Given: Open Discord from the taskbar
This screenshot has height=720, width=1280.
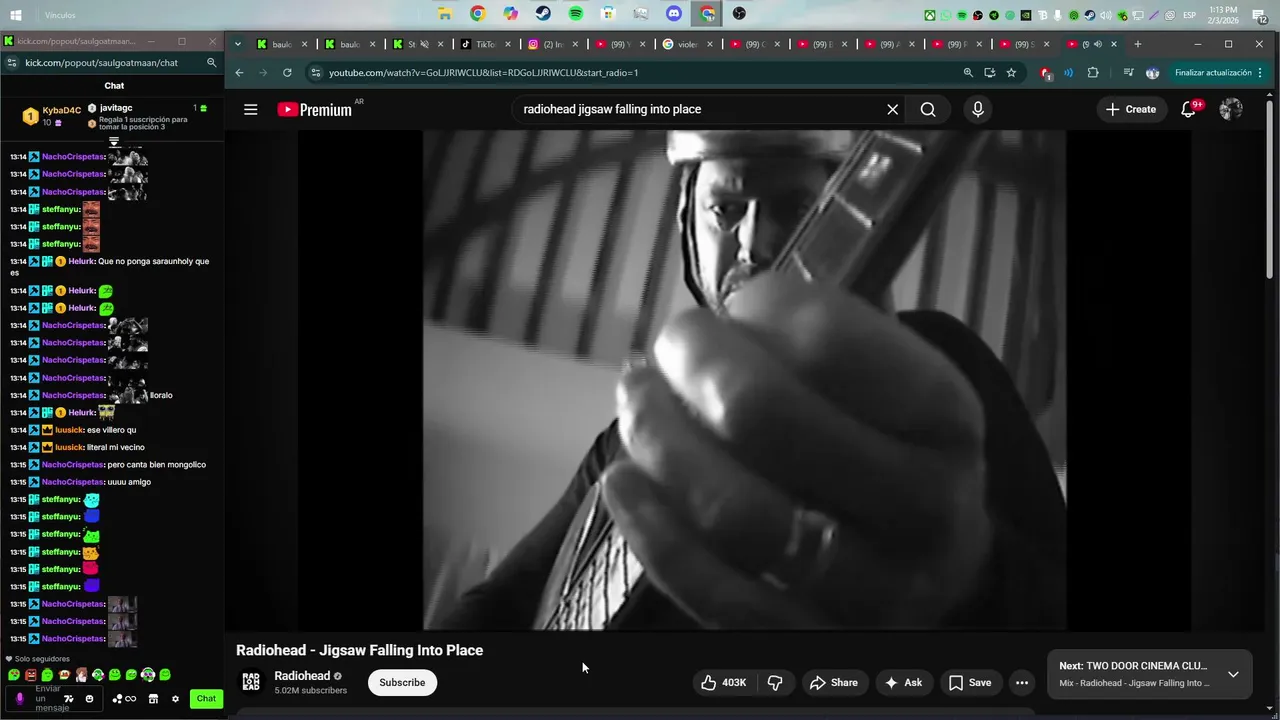Looking at the screenshot, I should [x=673, y=14].
